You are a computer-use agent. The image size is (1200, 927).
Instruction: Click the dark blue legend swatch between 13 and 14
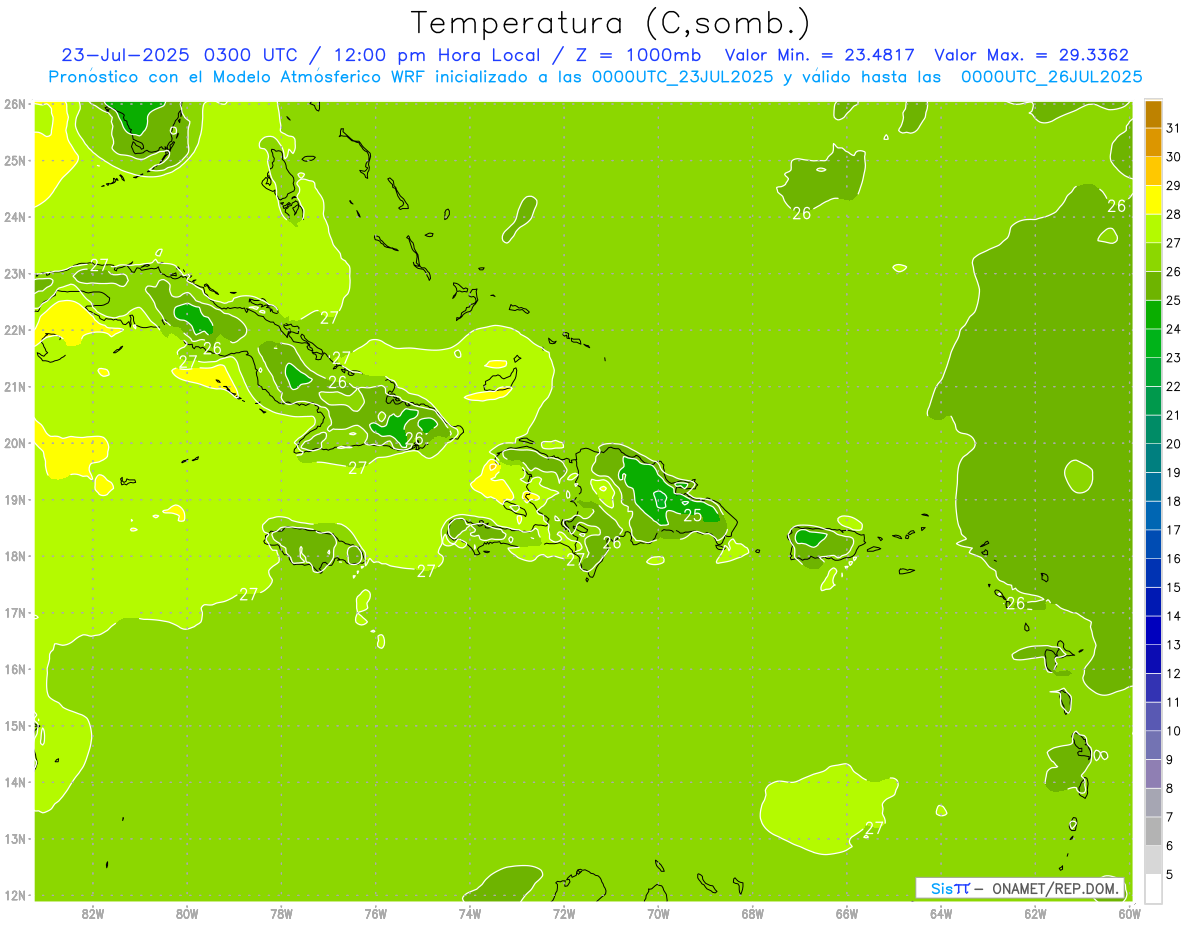pyautogui.click(x=1153, y=630)
